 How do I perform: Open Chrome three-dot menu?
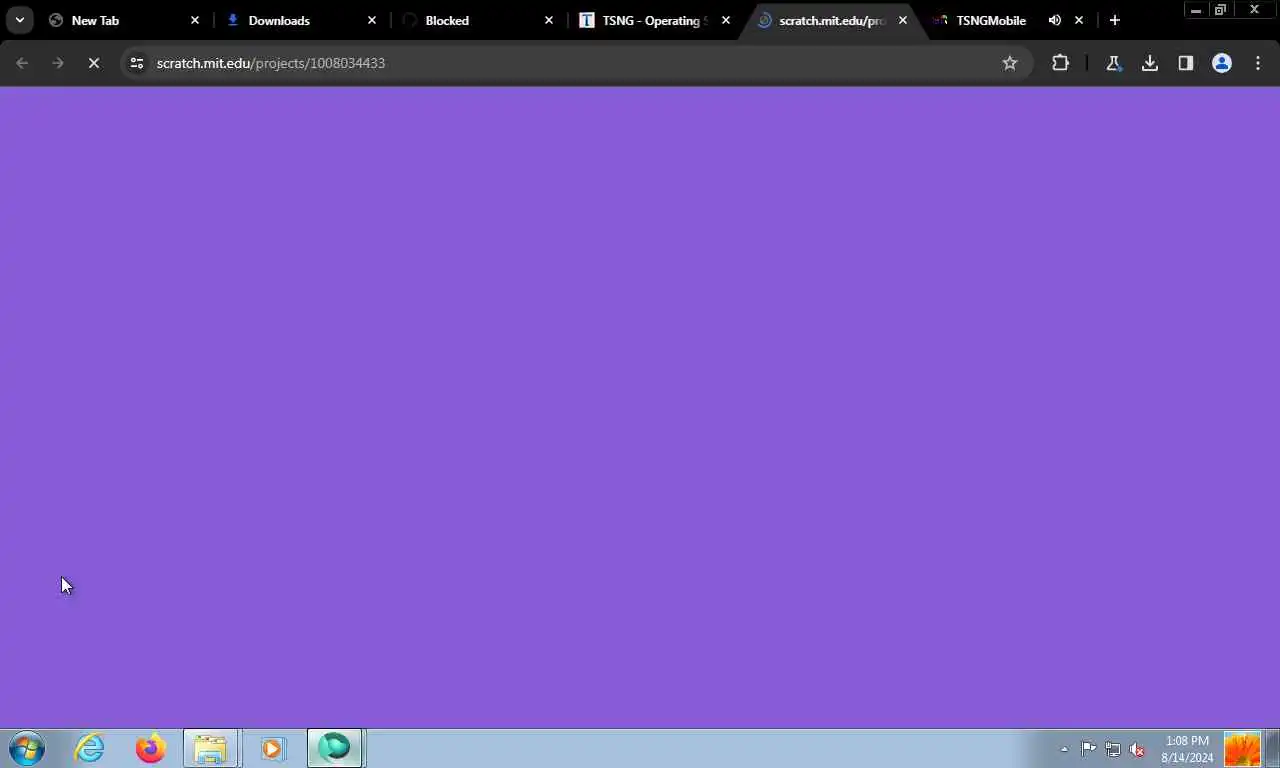pos(1258,63)
